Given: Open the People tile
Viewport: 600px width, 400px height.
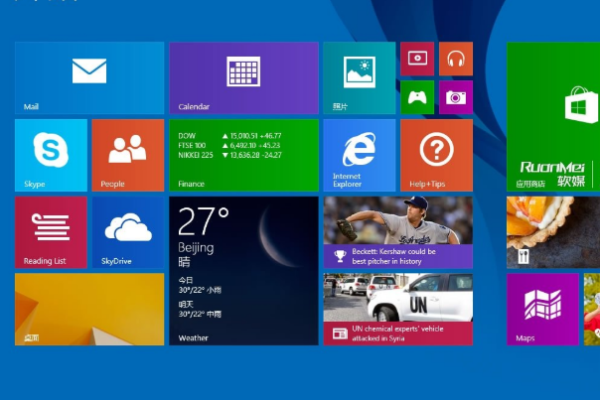Looking at the screenshot, I should click(x=128, y=155).
